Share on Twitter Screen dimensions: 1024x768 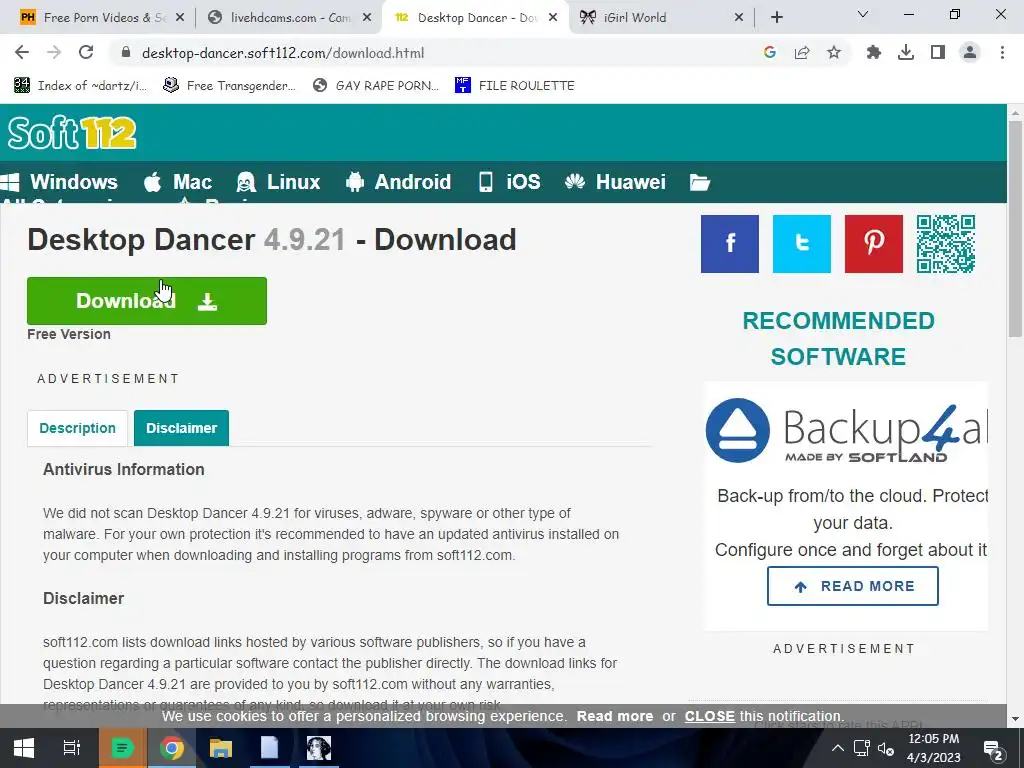(x=801, y=244)
